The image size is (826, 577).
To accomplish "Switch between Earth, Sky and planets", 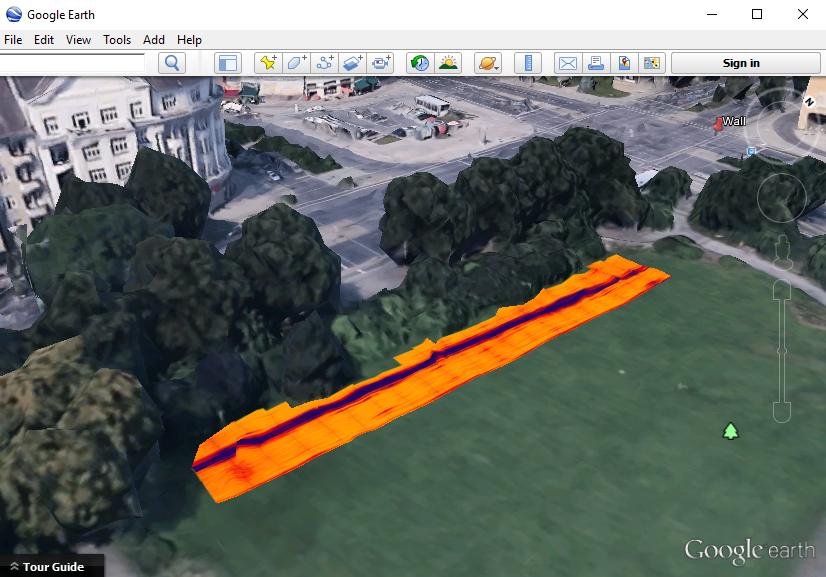I will [488, 62].
